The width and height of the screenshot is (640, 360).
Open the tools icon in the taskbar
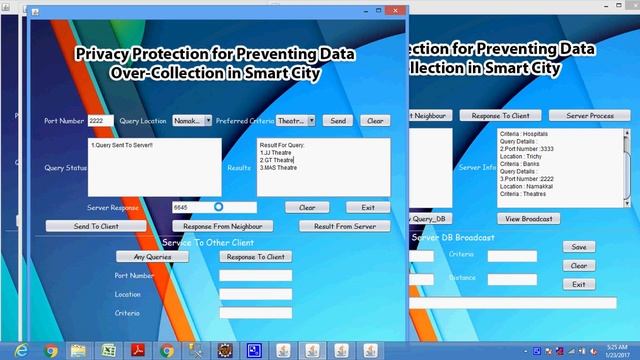(196, 351)
